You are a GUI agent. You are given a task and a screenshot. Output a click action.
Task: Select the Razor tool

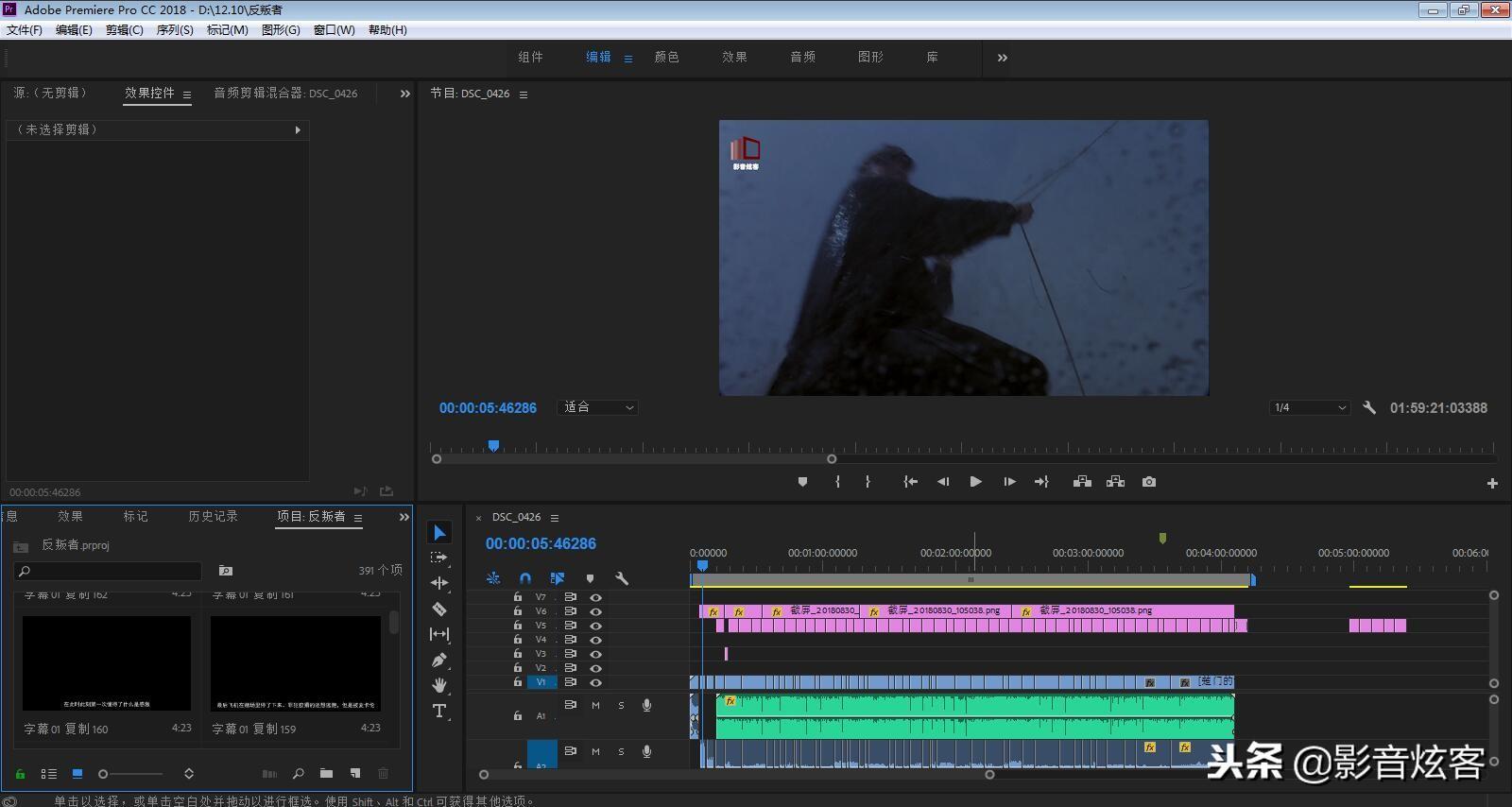tap(439, 609)
